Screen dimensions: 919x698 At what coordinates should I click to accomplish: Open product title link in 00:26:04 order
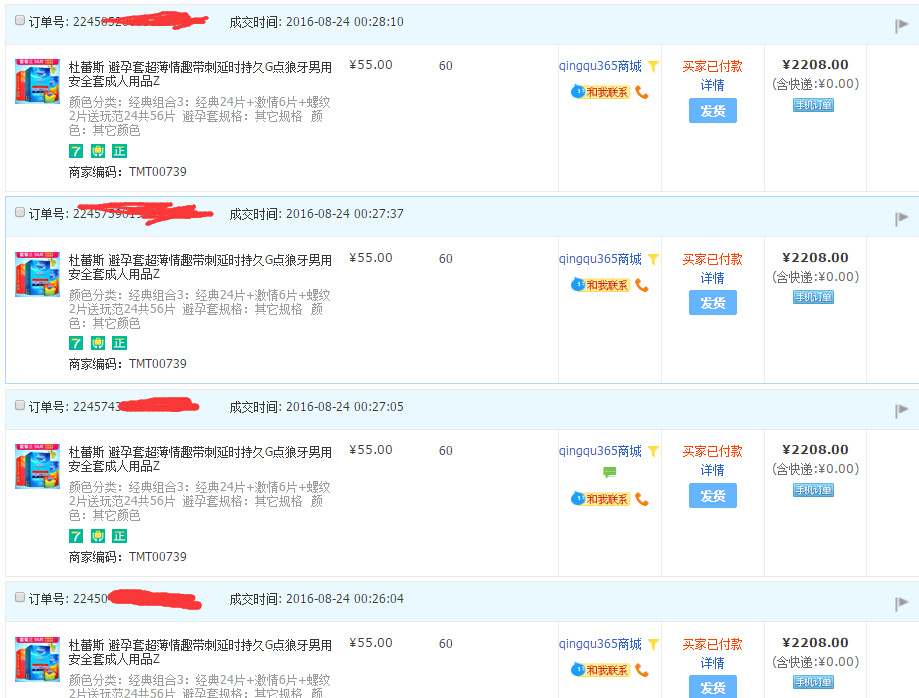click(x=200, y=652)
